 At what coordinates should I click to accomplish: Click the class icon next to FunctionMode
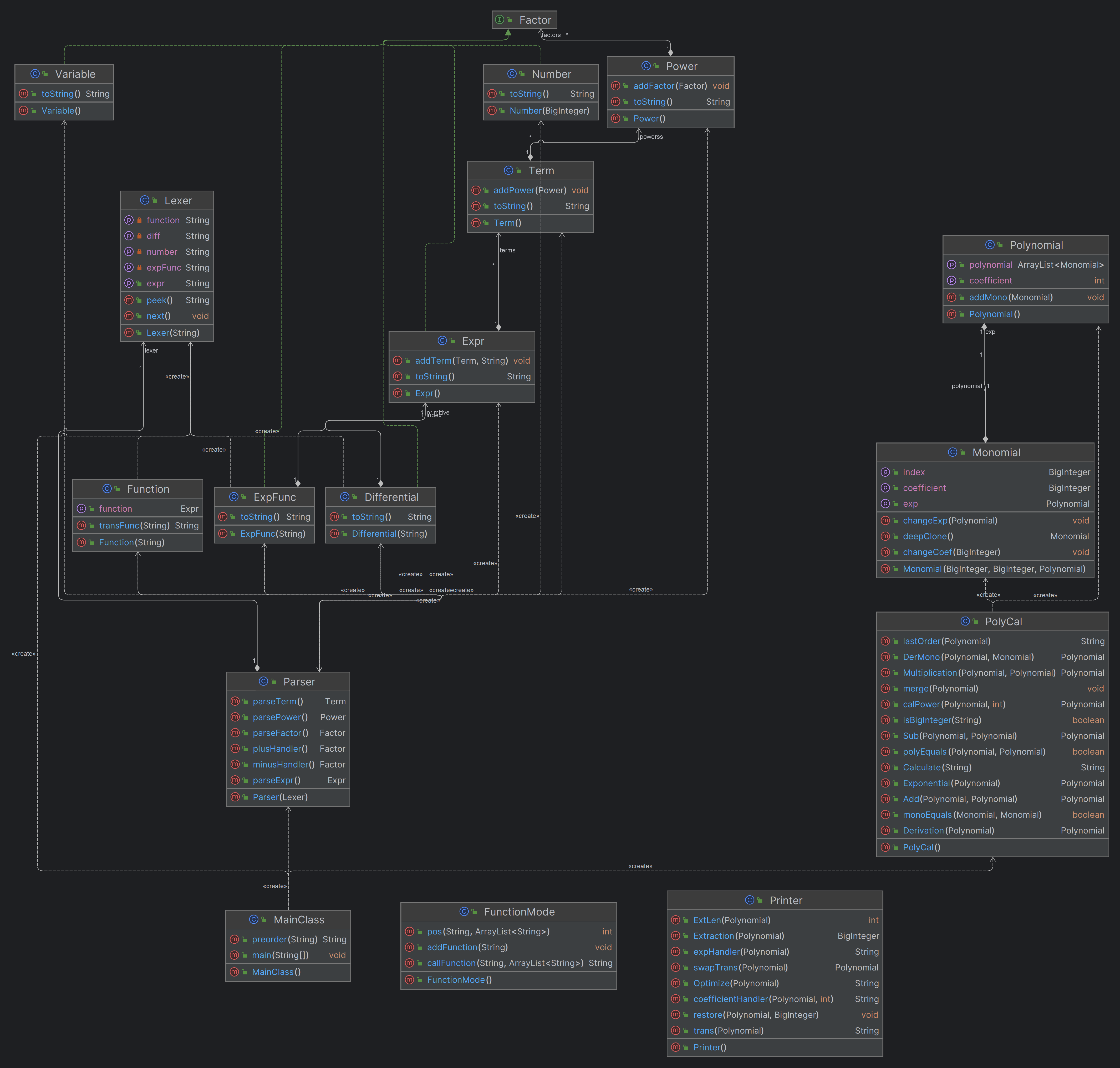[464, 912]
